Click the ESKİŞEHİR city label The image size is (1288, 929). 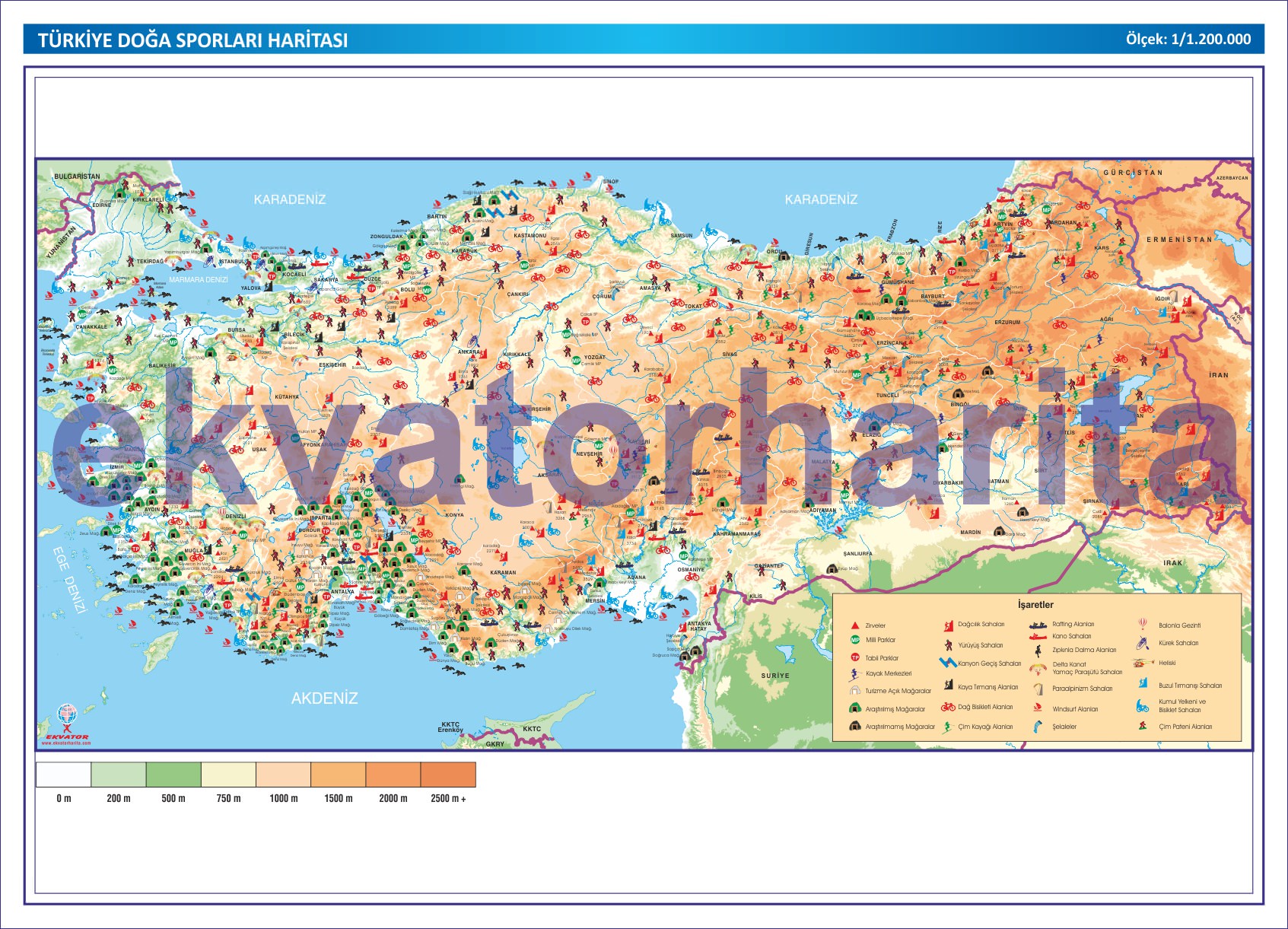pos(332,365)
